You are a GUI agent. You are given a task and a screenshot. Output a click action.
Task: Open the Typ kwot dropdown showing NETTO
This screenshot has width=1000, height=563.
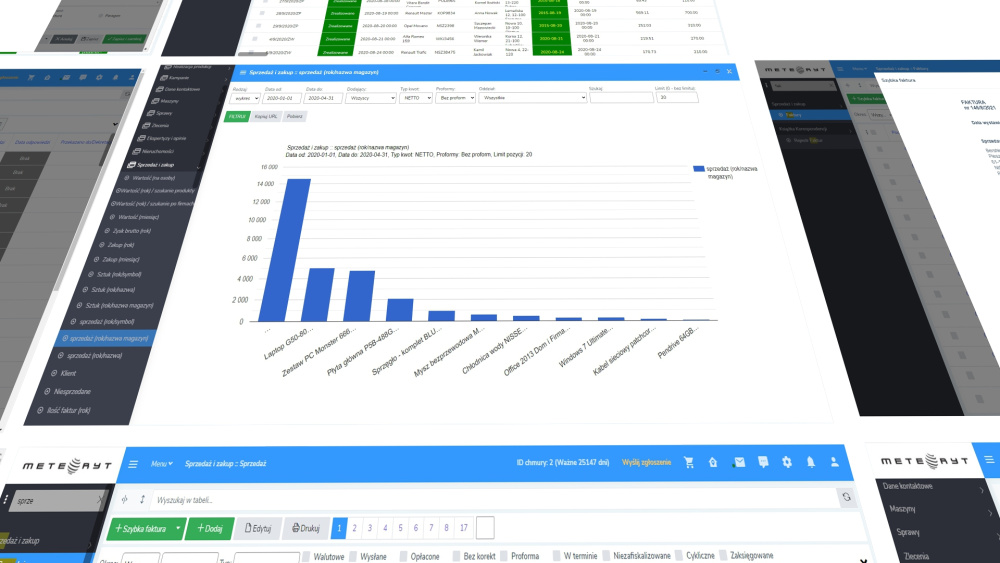click(416, 98)
